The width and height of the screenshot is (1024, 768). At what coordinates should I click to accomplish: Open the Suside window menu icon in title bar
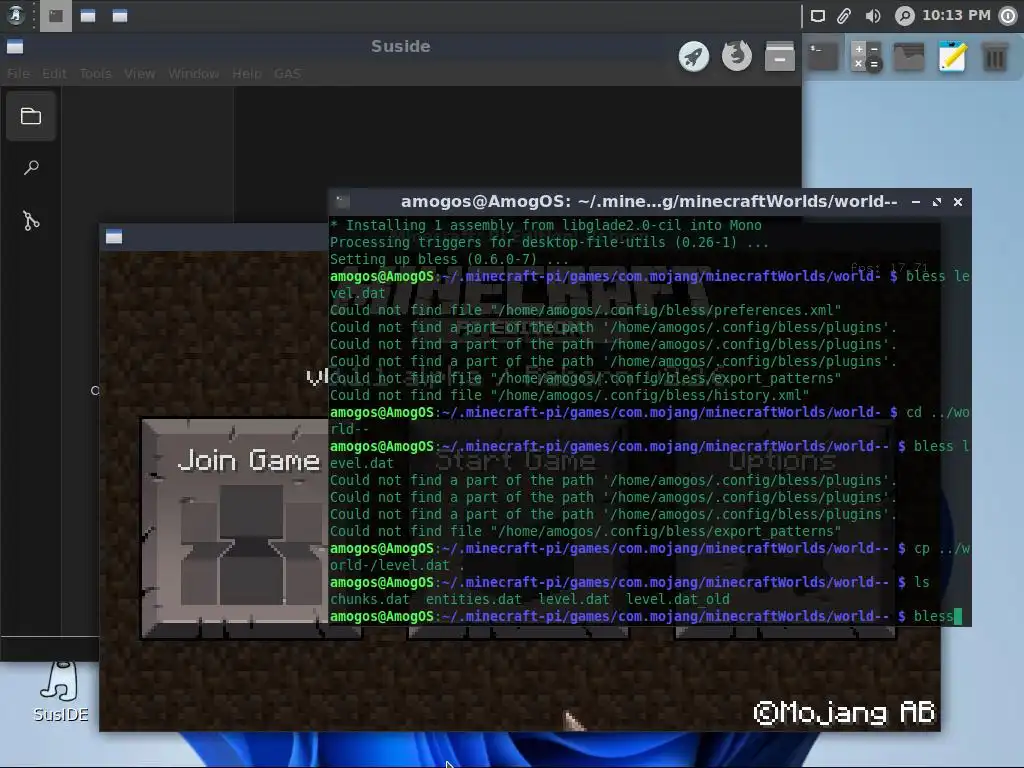(15, 46)
